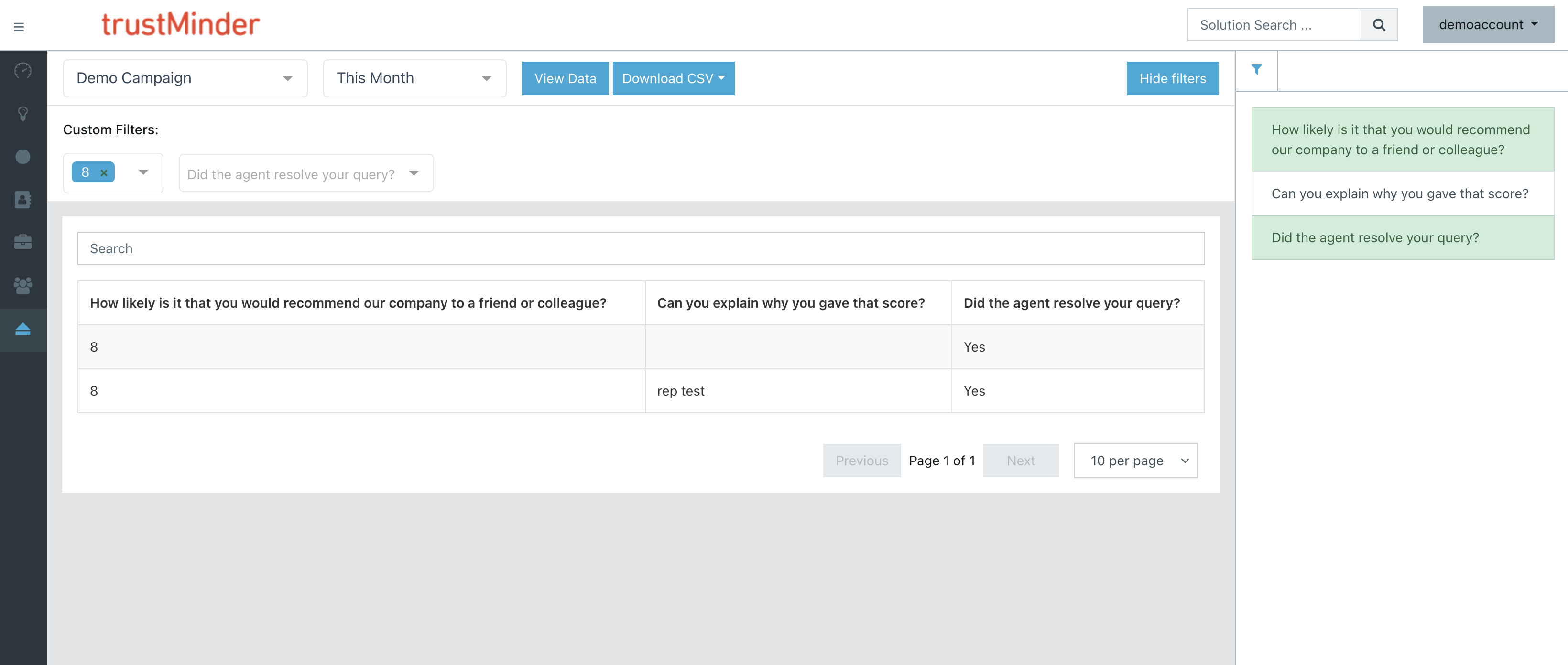Click the Hide filters button
Screen dimensions: 1568x665
click(x=1172, y=78)
